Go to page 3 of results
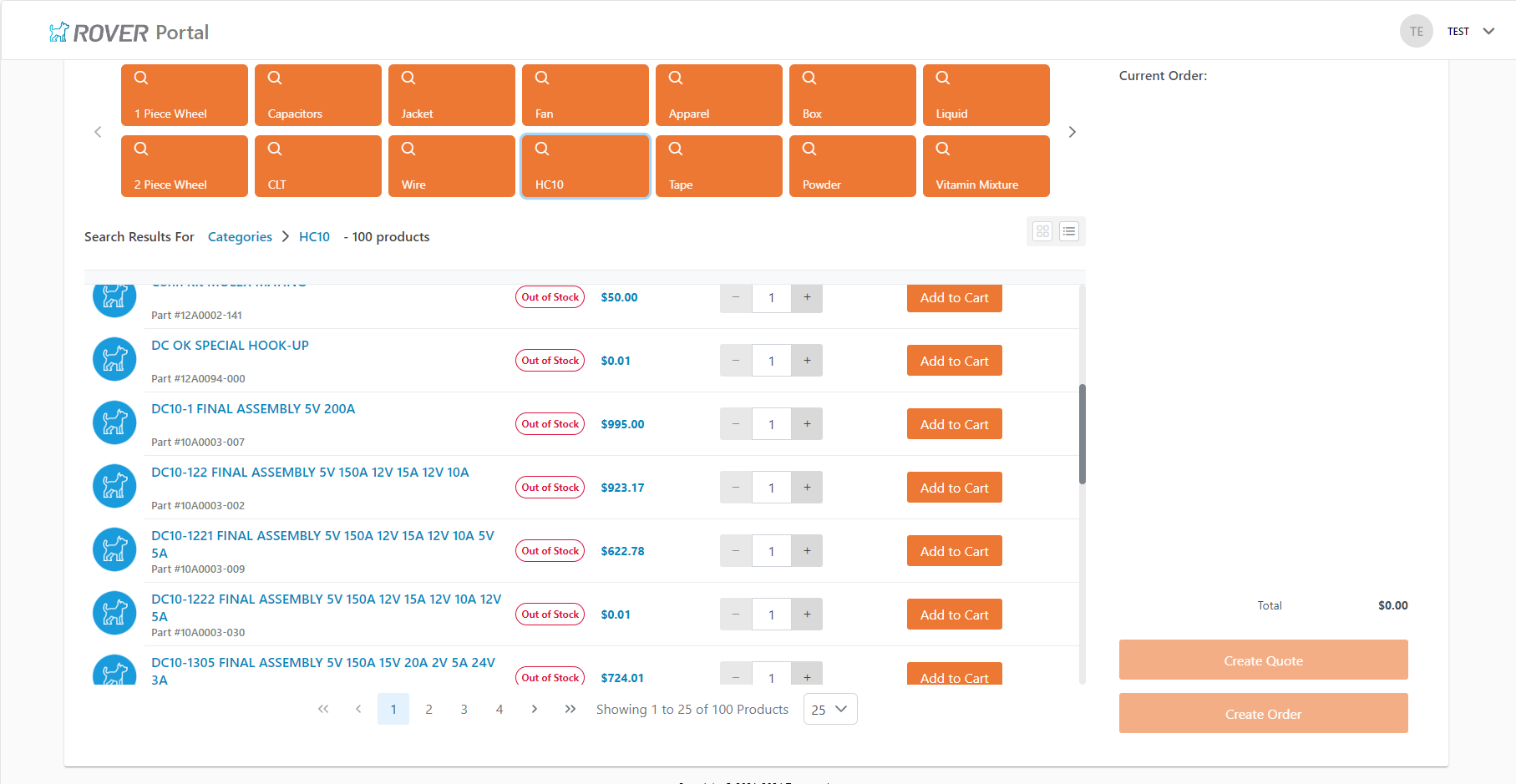 [464, 709]
